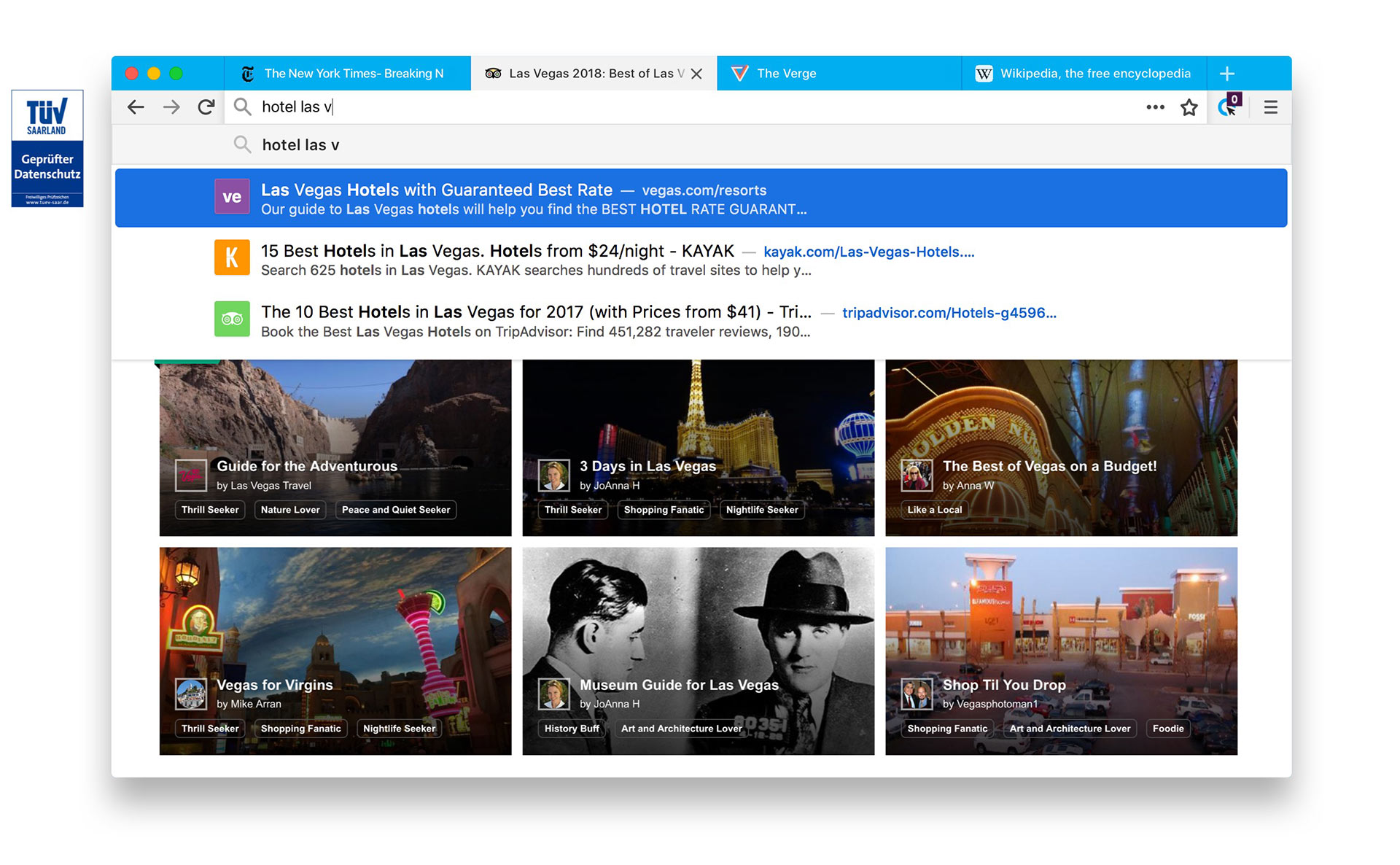Click the Wikipedia tab favicon
Viewport: 1400px width, 865px height.
click(x=984, y=74)
